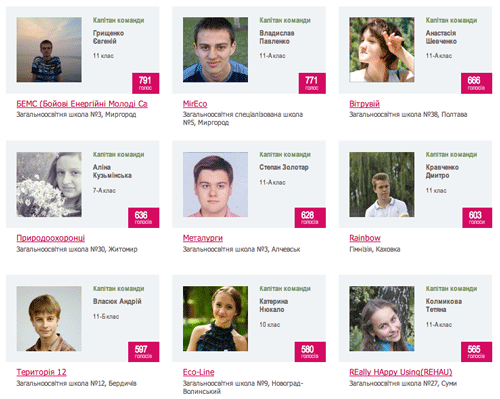Screen dimensions: 500x399
Task: Open the MirEco team link
Action: (x=195, y=104)
